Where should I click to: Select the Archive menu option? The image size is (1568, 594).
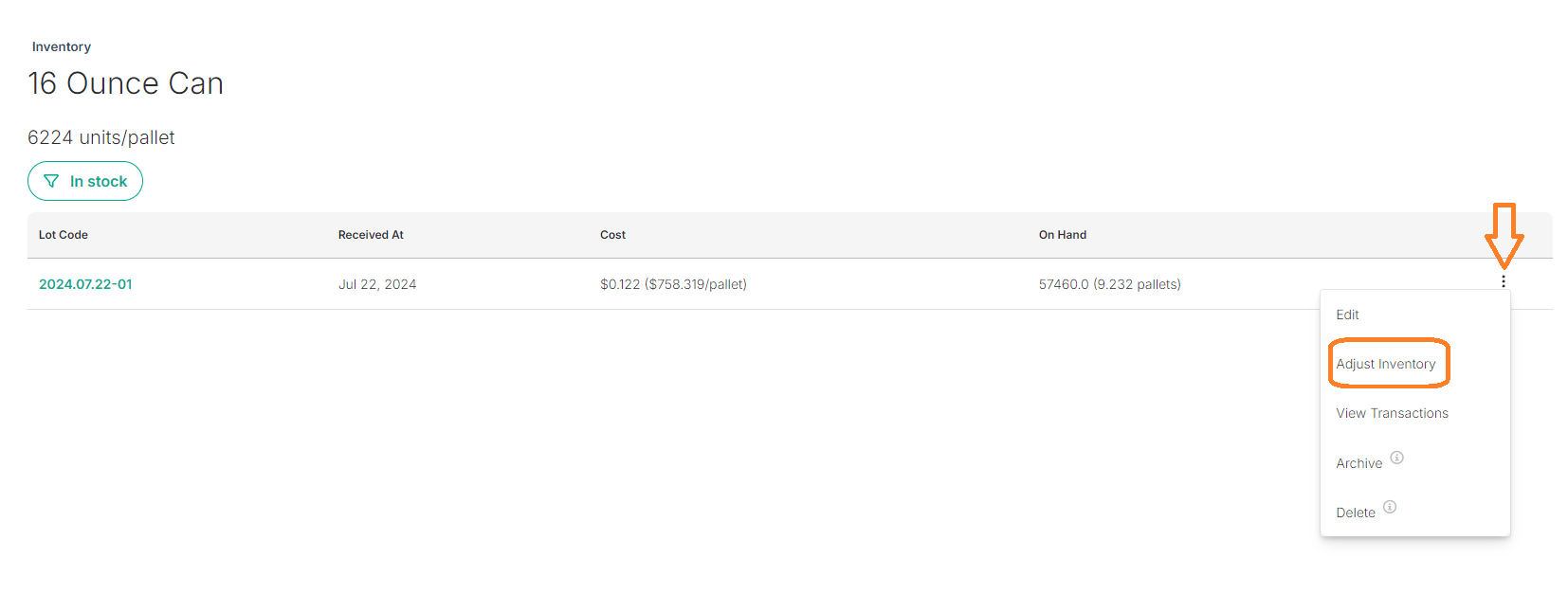pyautogui.click(x=1358, y=463)
